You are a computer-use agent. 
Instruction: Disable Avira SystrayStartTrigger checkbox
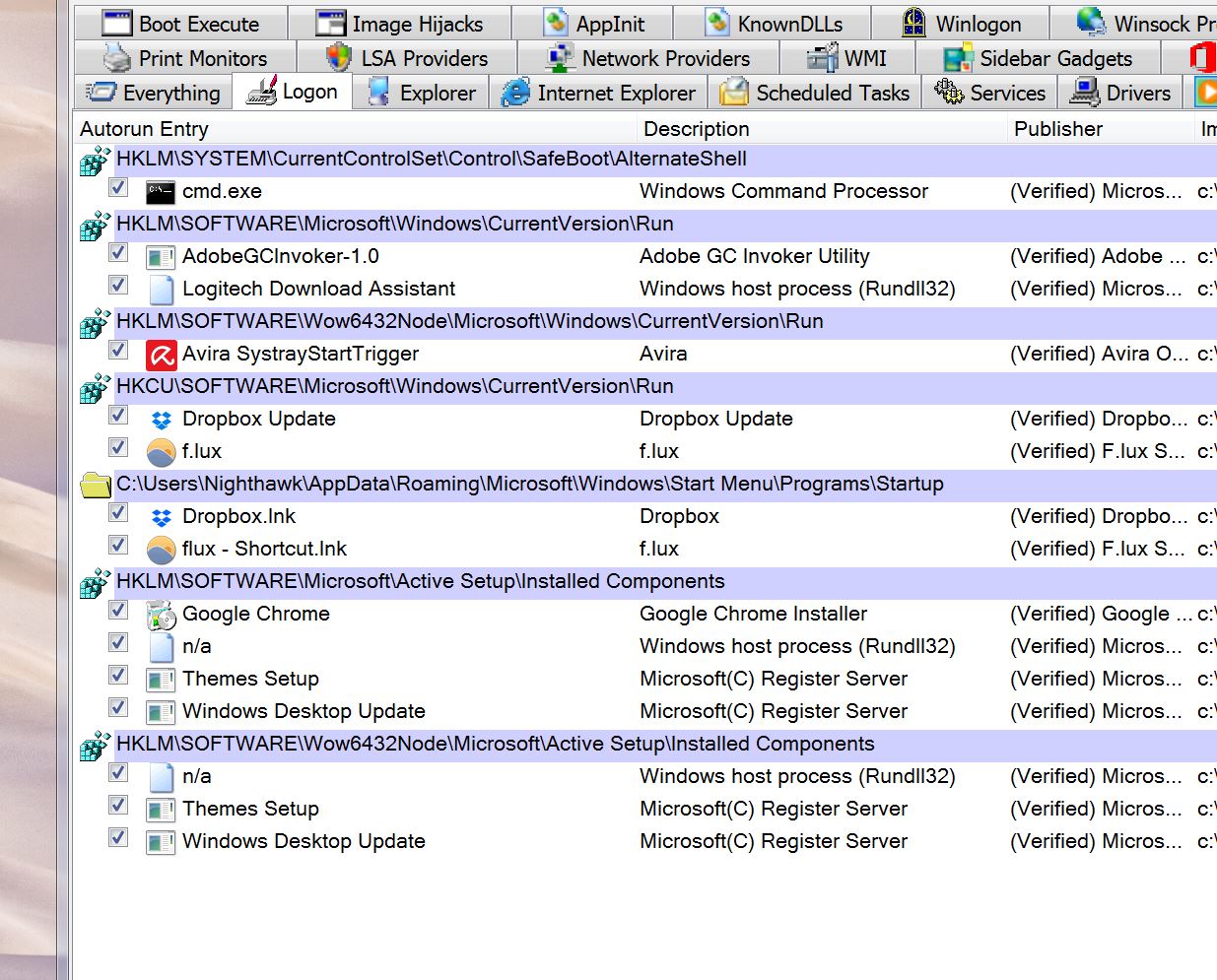pyautogui.click(x=118, y=350)
